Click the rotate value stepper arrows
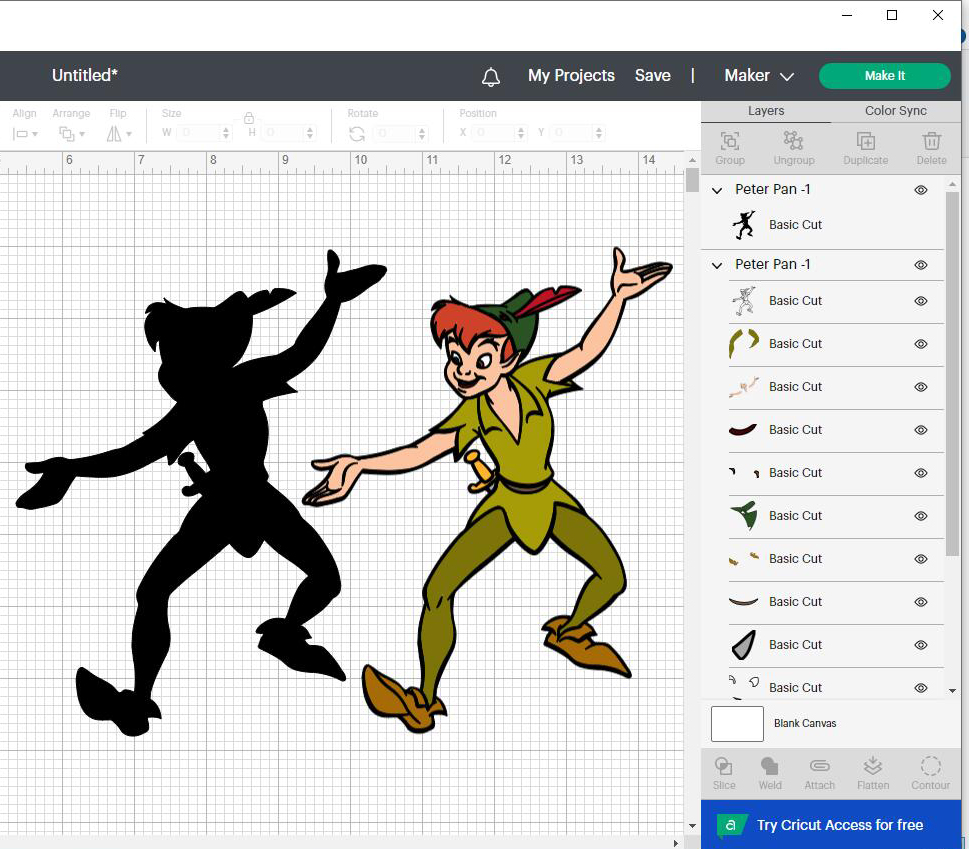This screenshot has height=849, width=969. [x=422, y=133]
